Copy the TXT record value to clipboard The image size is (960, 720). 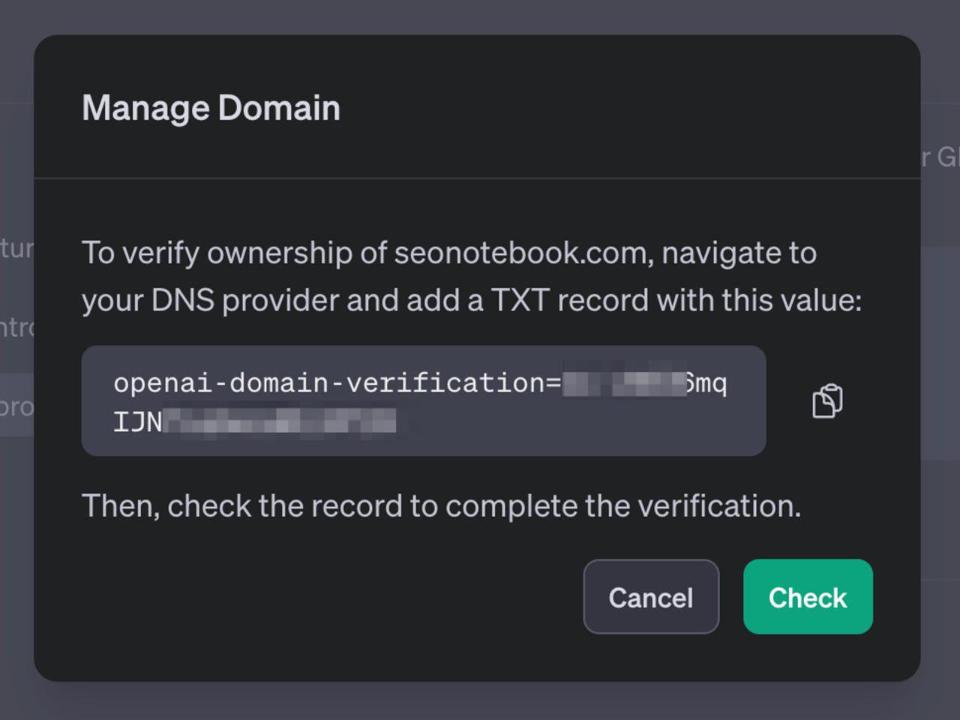tap(827, 401)
